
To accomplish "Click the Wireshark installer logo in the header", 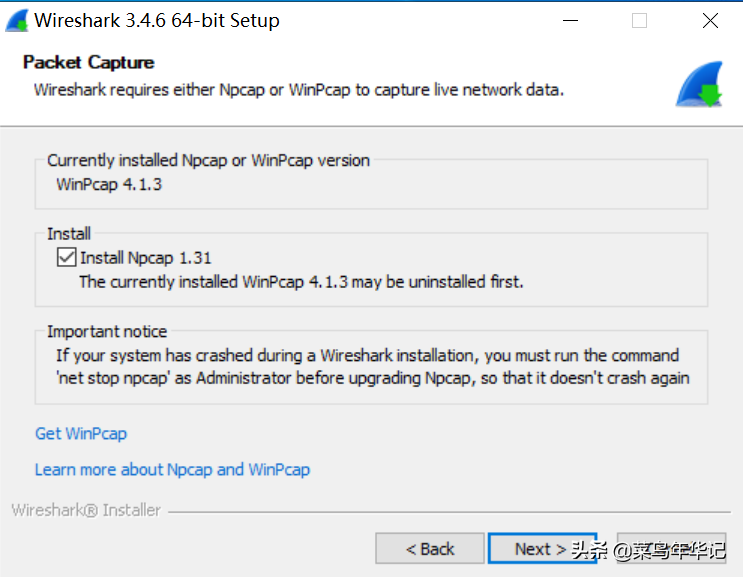I will [699, 84].
